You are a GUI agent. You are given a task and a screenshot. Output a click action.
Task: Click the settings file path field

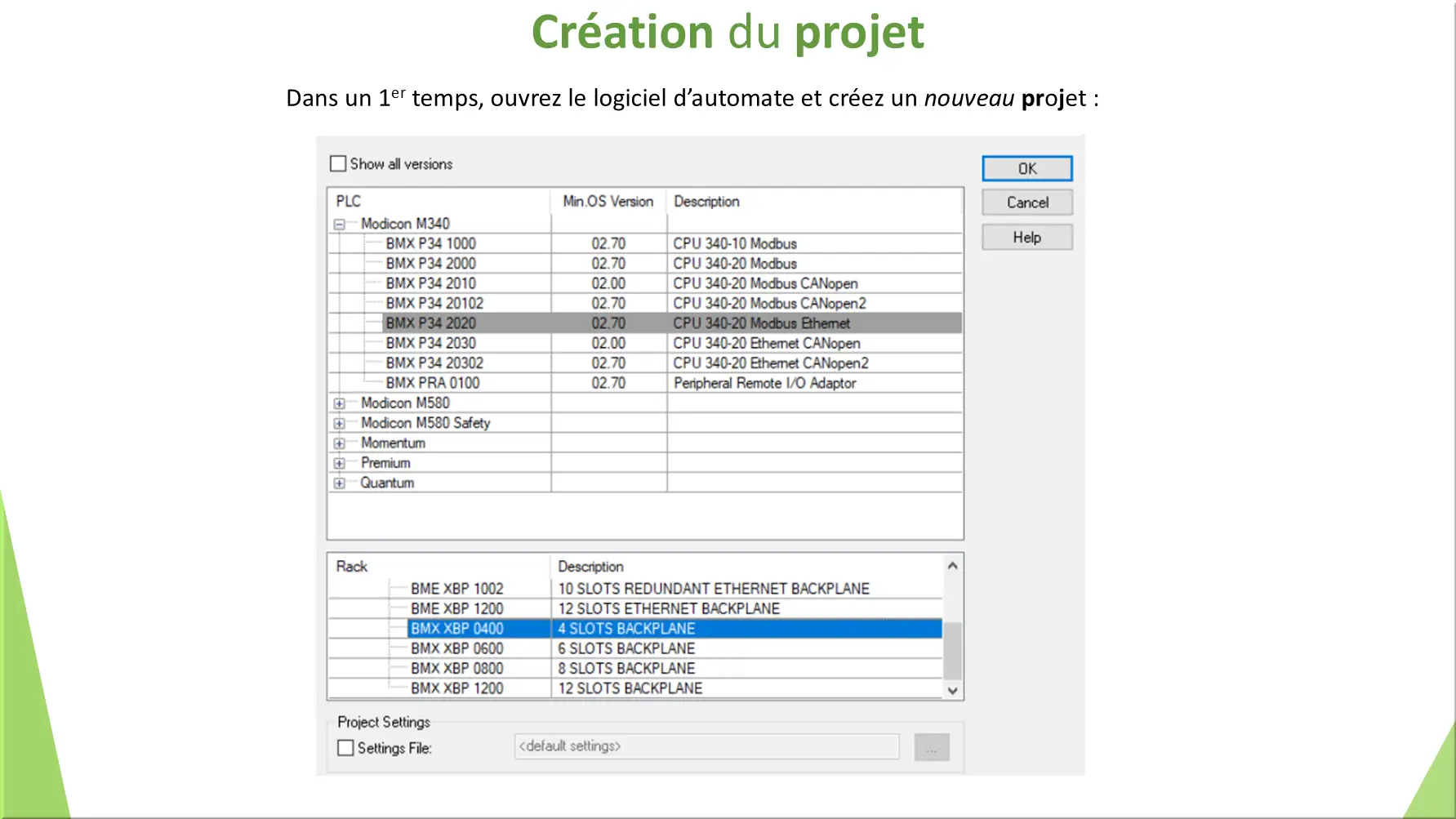pyautogui.click(x=706, y=746)
